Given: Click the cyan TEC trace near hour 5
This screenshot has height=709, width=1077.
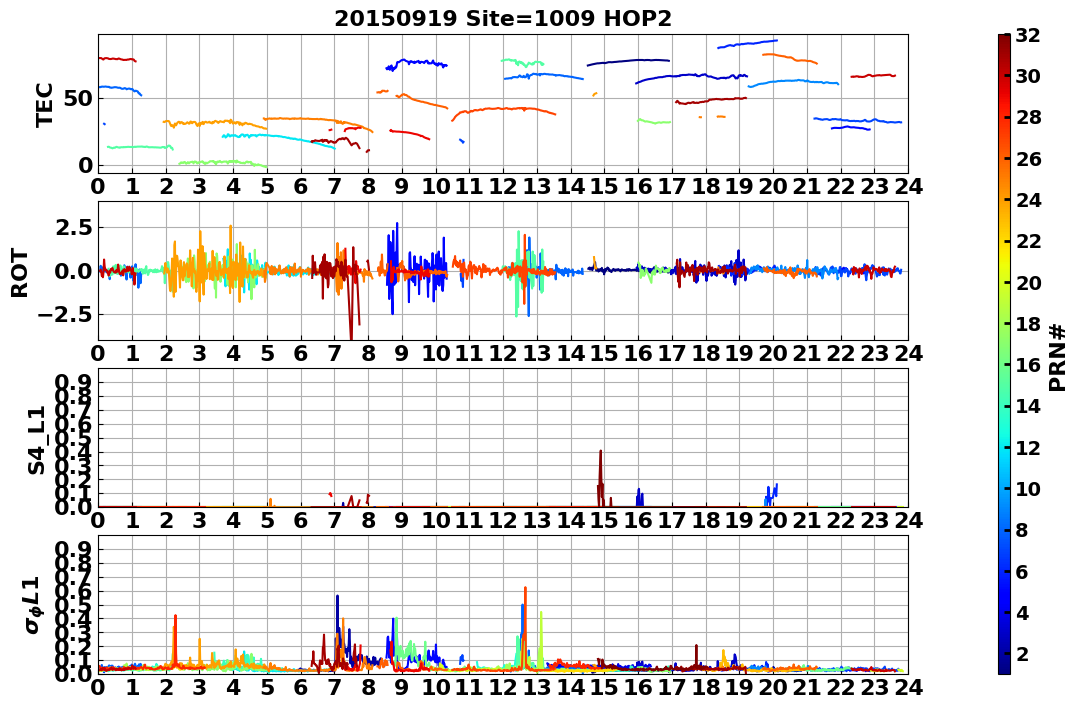Looking at the screenshot, I should click(278, 139).
